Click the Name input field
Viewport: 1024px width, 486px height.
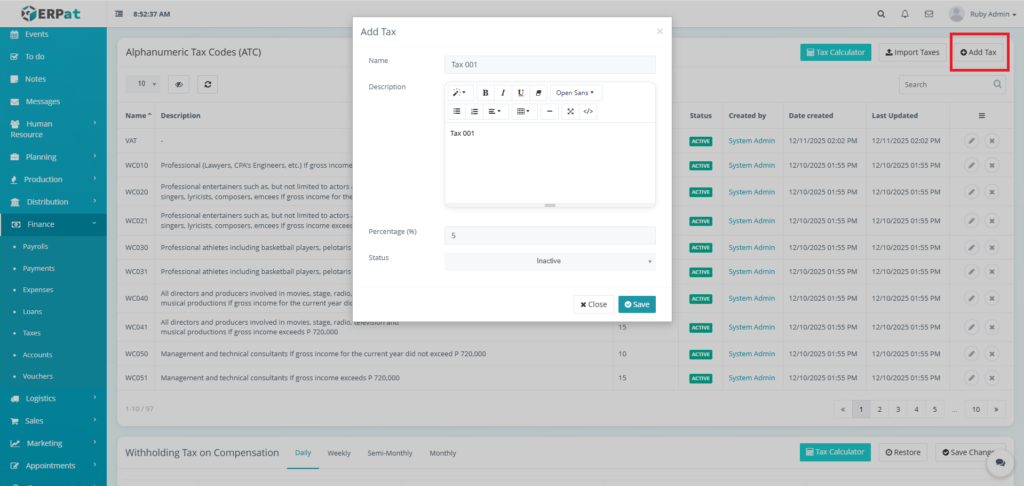pos(550,65)
